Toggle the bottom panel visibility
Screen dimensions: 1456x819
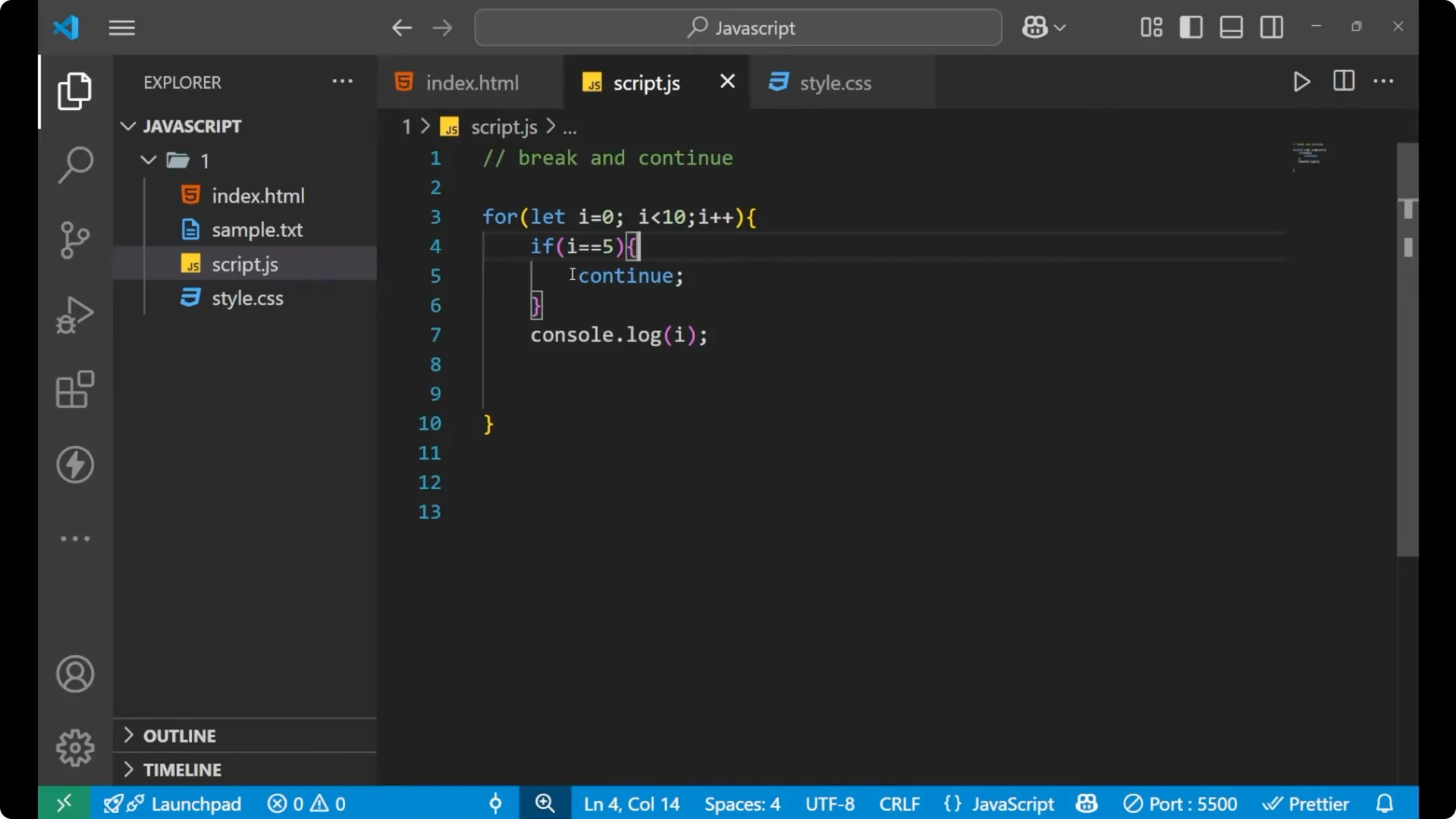coord(1230,27)
